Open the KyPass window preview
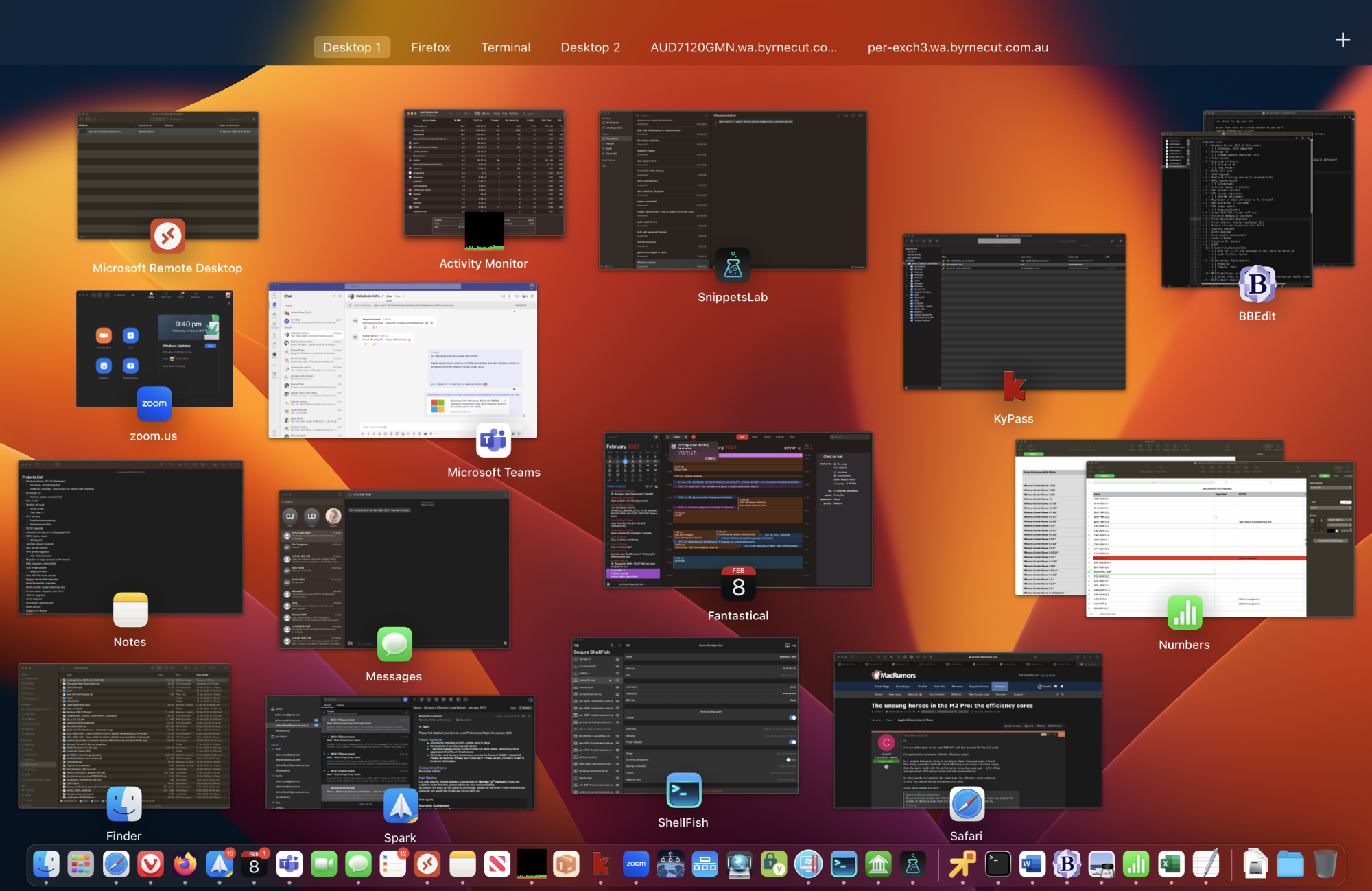This screenshot has height=891, width=1372. click(x=1013, y=312)
